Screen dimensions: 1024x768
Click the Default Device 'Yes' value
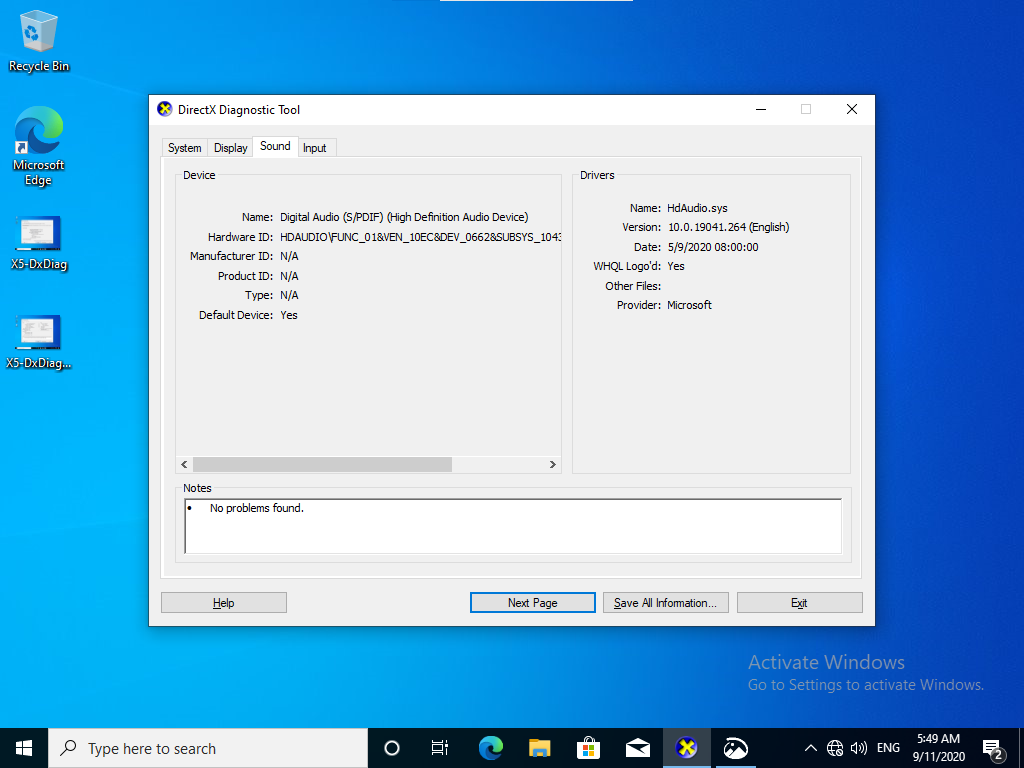(289, 315)
